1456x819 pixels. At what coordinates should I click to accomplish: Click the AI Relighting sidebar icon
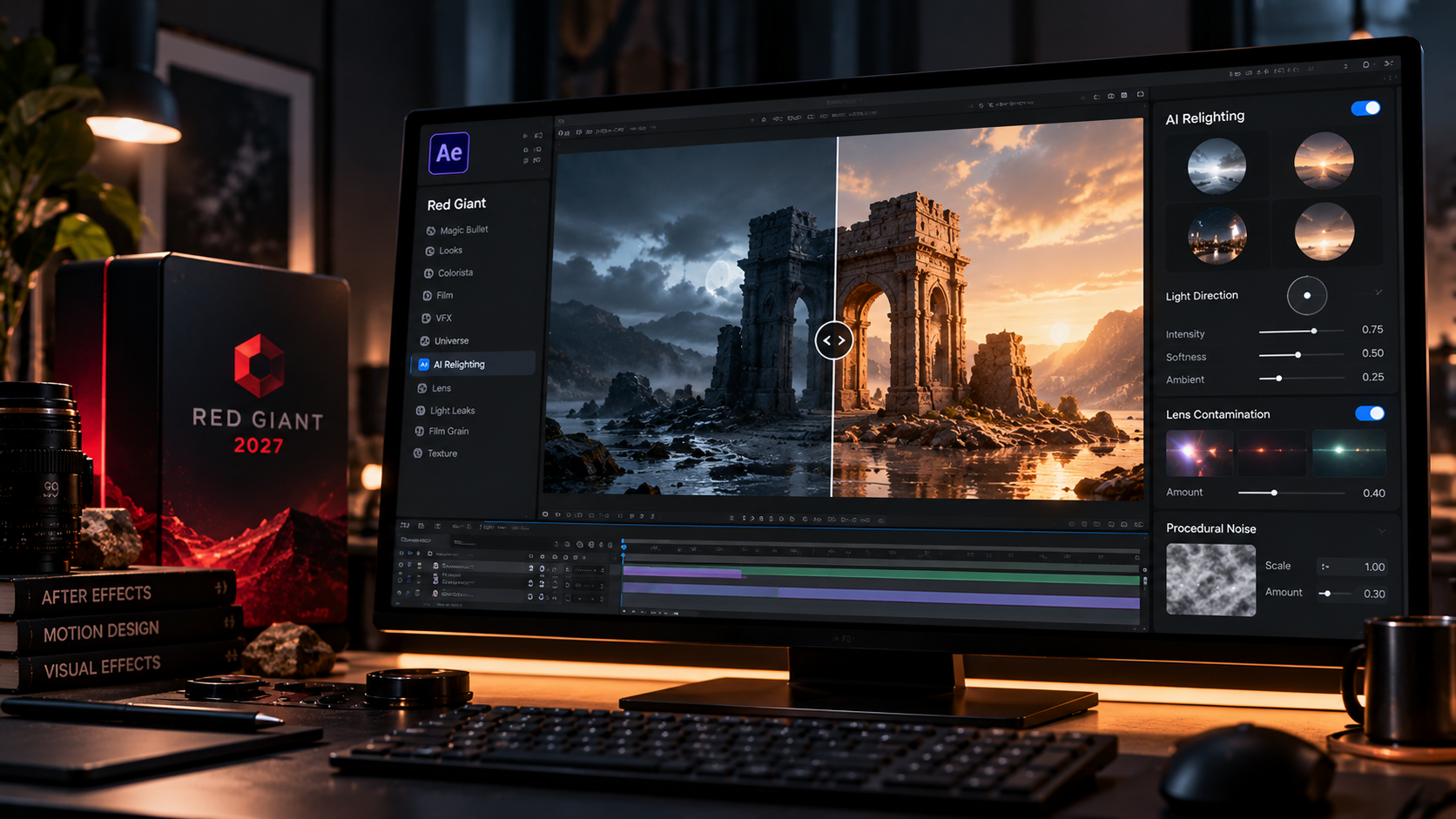424,365
